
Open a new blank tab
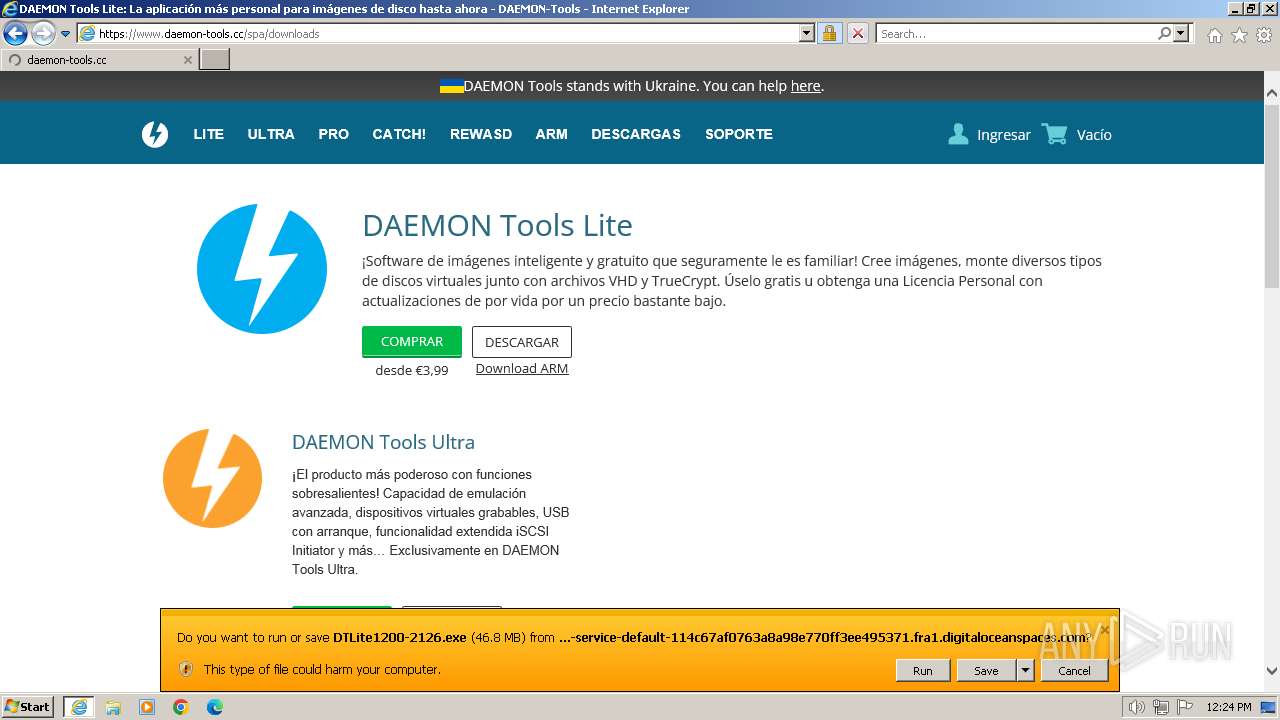point(215,59)
